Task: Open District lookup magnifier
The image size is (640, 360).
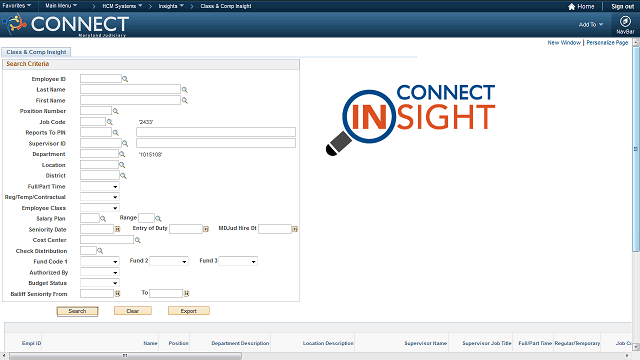Action: click(x=123, y=176)
